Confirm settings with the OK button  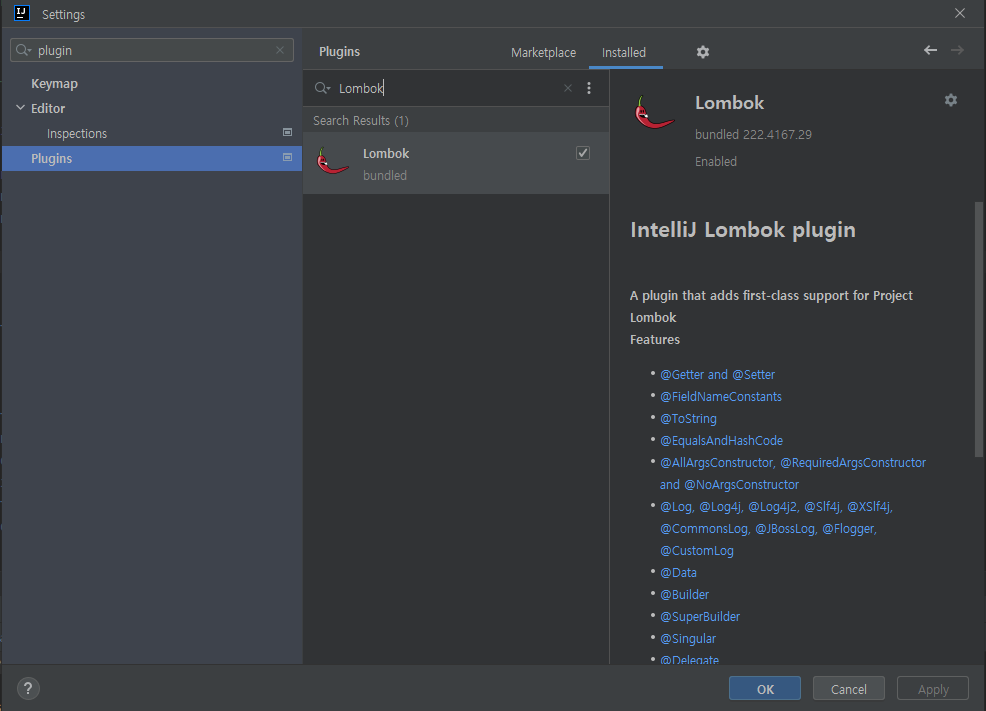[765, 688]
